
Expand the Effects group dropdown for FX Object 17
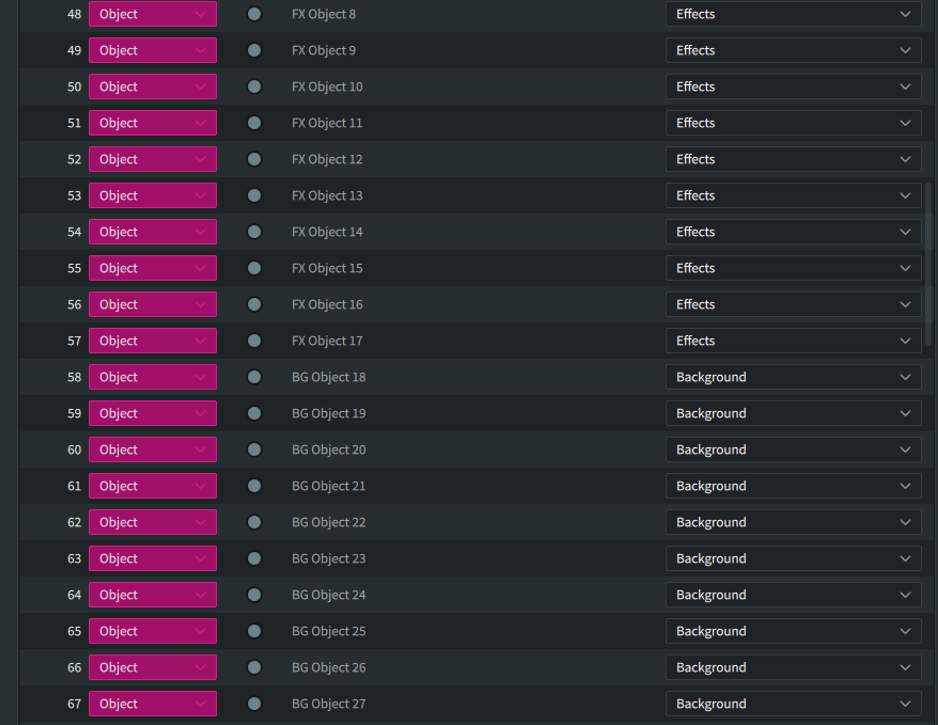[793, 341]
